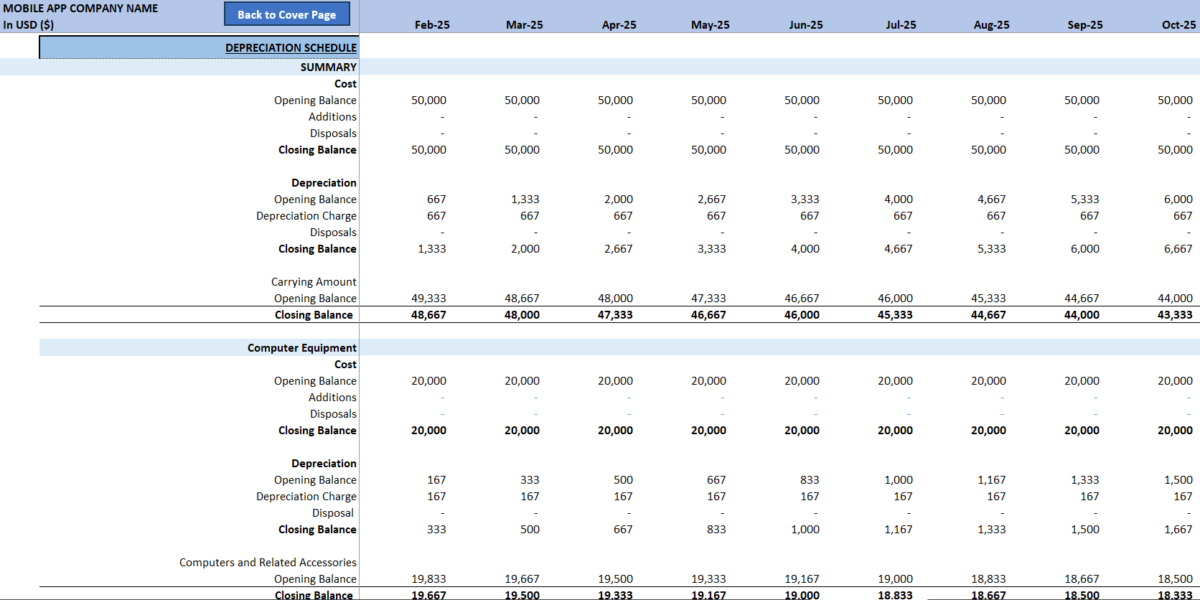
Task: Click the Jun-25 column header
Action: (x=806, y=25)
